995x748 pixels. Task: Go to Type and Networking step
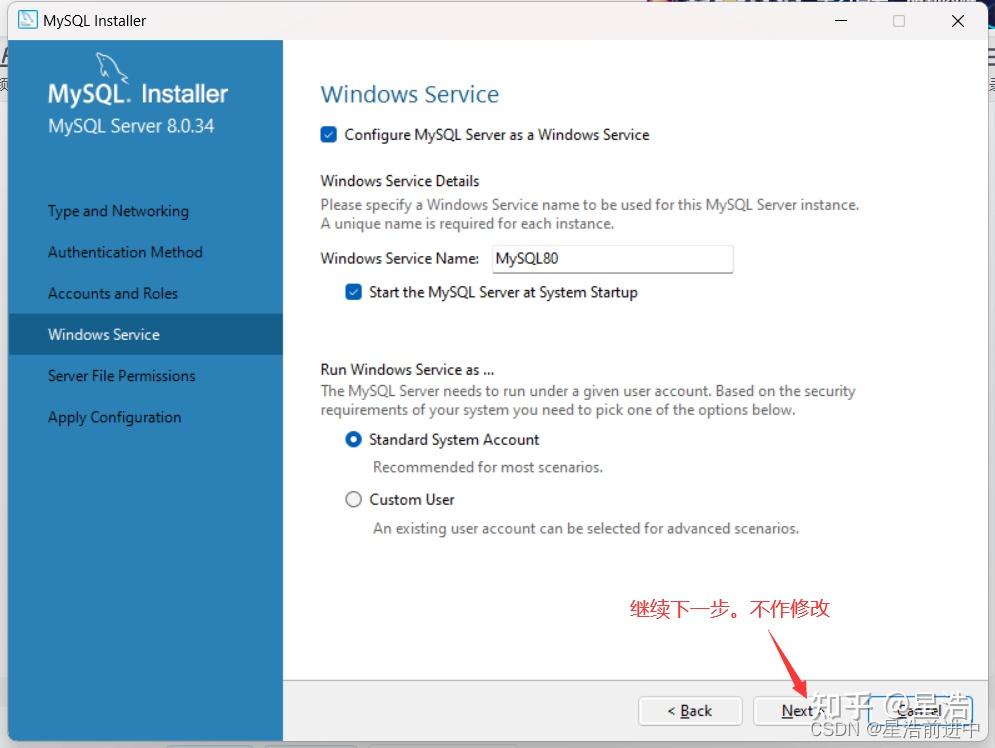tap(118, 211)
